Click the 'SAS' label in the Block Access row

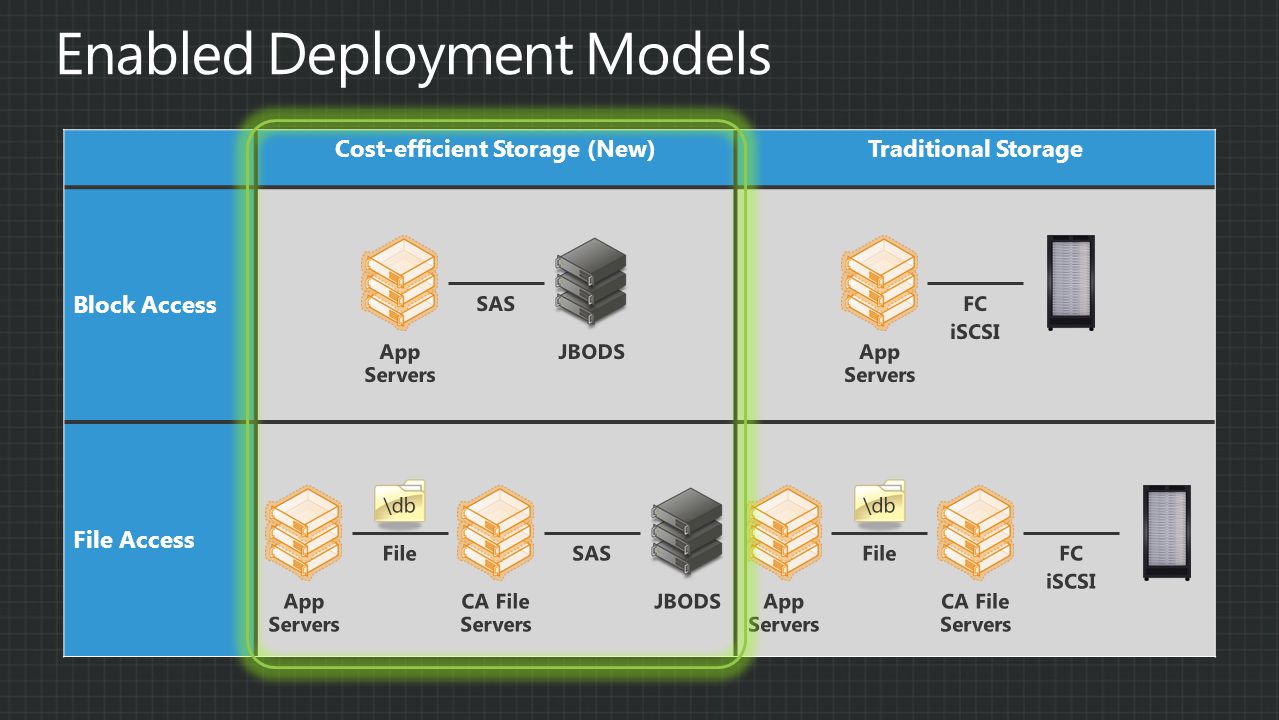coord(495,303)
